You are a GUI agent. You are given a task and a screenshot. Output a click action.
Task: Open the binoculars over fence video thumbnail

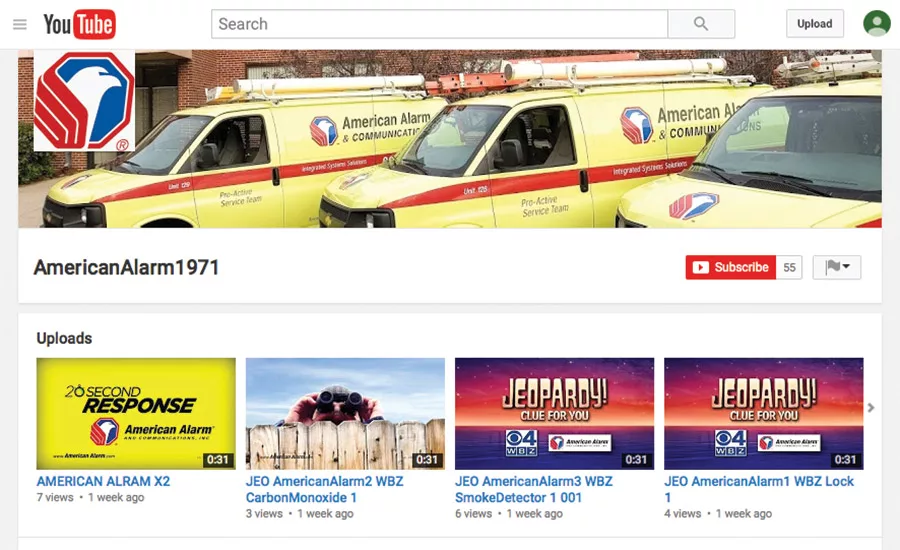345,413
